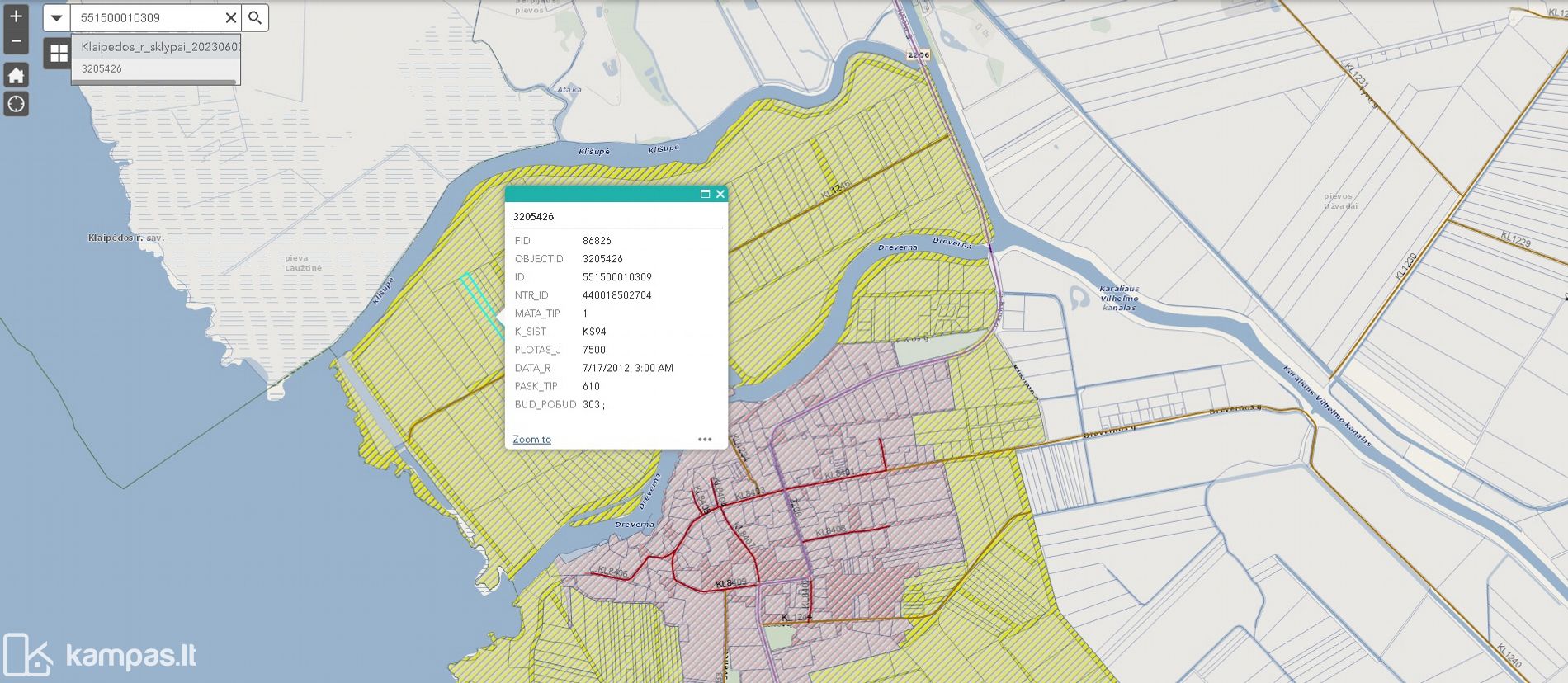This screenshot has height=683, width=1568.
Task: Click the Zoom to link
Action: [x=531, y=439]
